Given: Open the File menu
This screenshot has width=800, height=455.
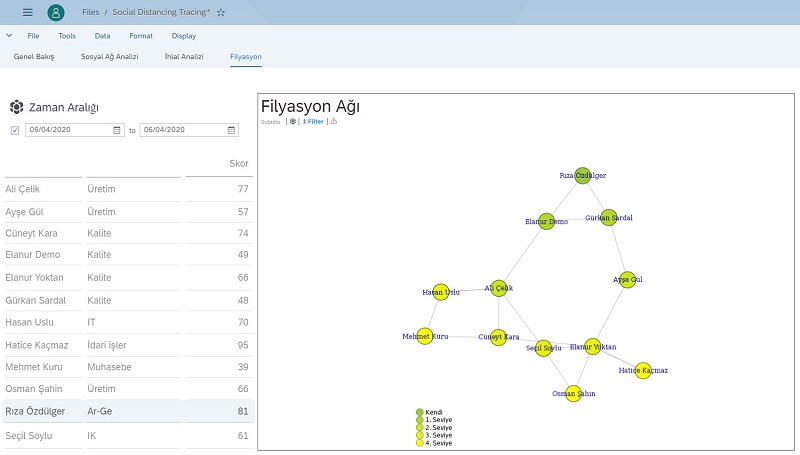Looking at the screenshot, I should tap(33, 35).
